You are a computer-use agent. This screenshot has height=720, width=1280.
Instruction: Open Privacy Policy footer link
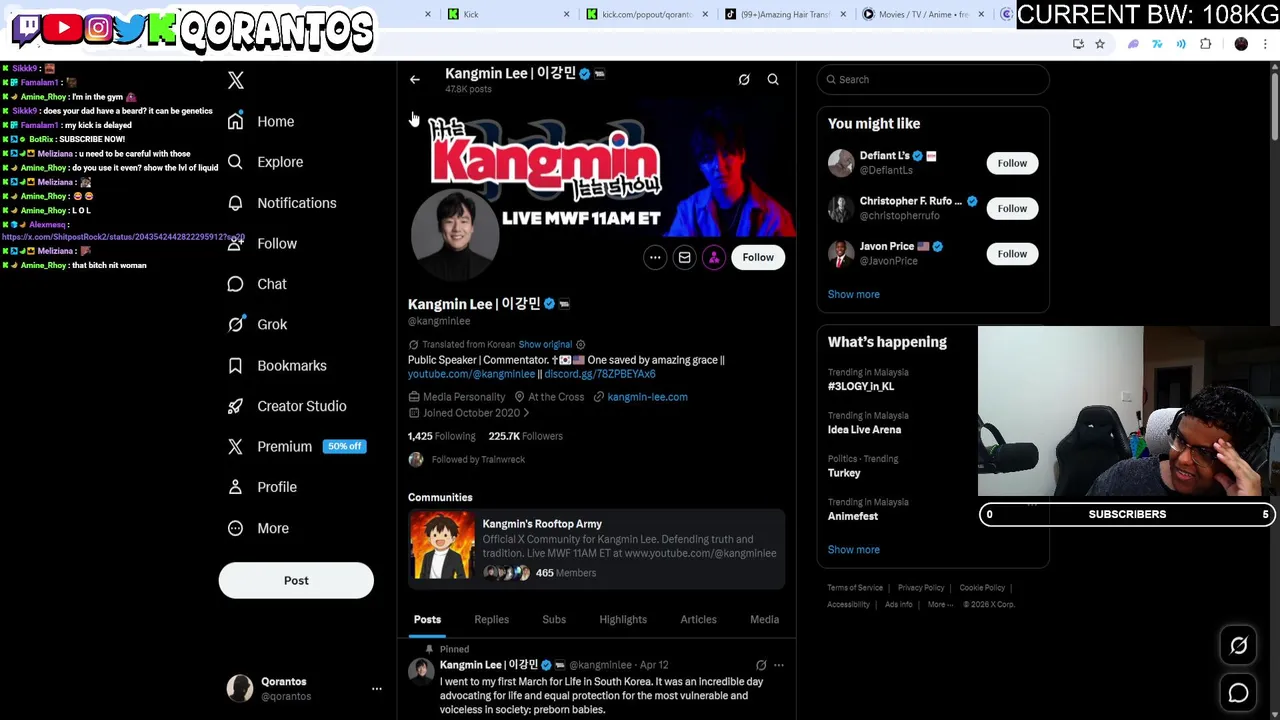(921, 588)
